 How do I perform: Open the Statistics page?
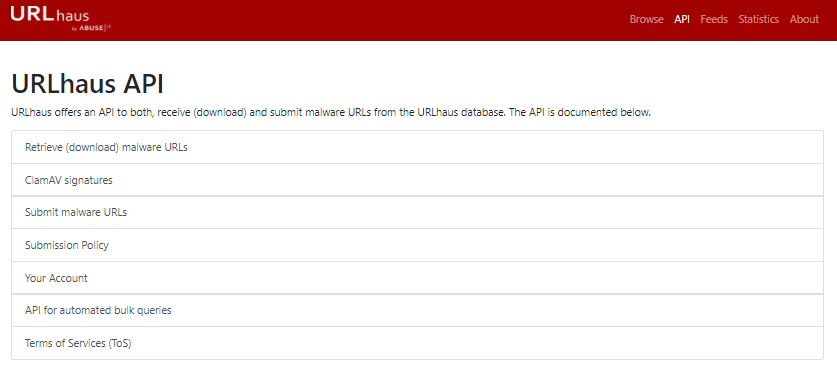click(759, 19)
